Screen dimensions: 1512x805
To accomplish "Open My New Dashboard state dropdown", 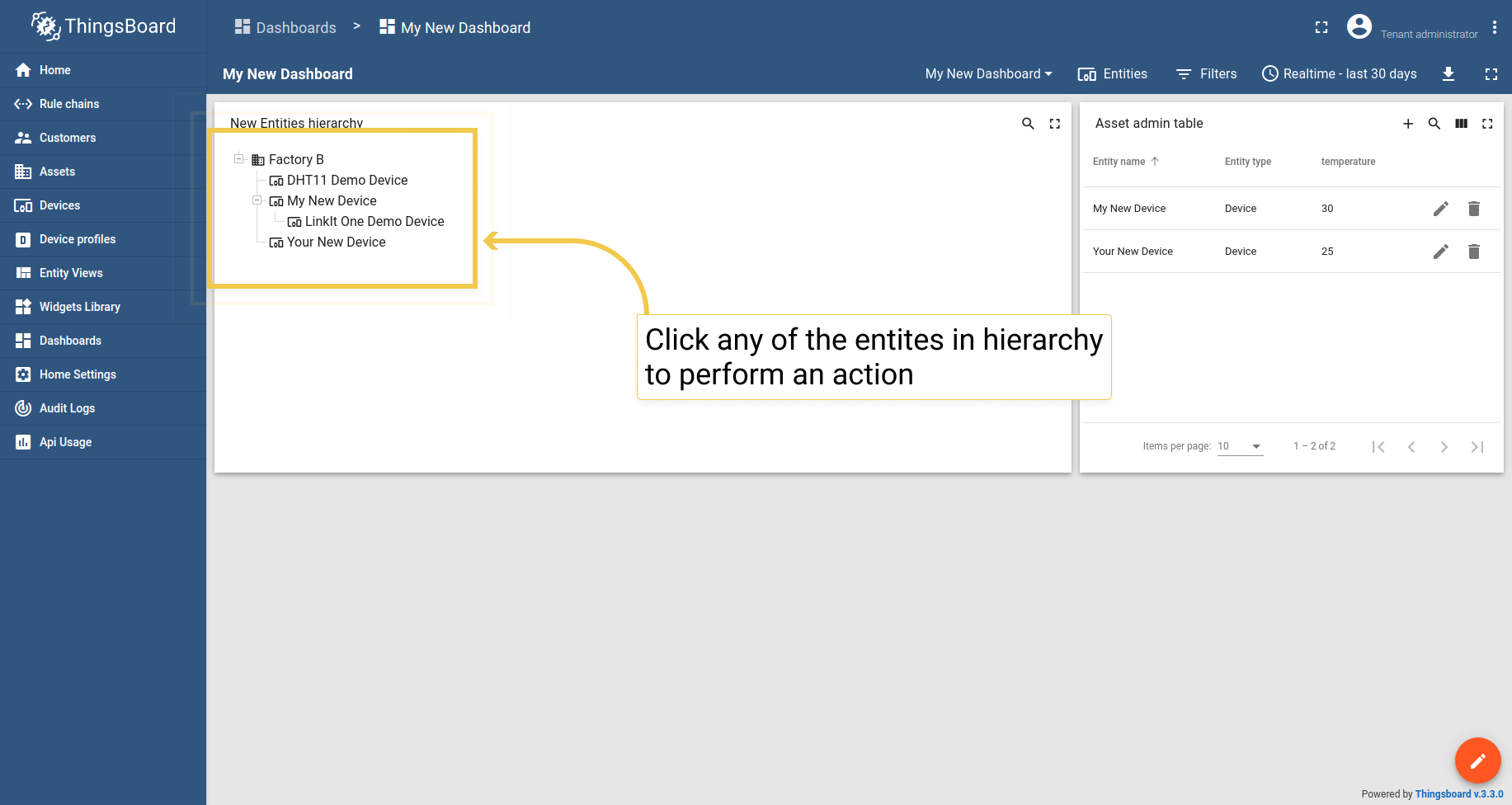I will point(988,74).
